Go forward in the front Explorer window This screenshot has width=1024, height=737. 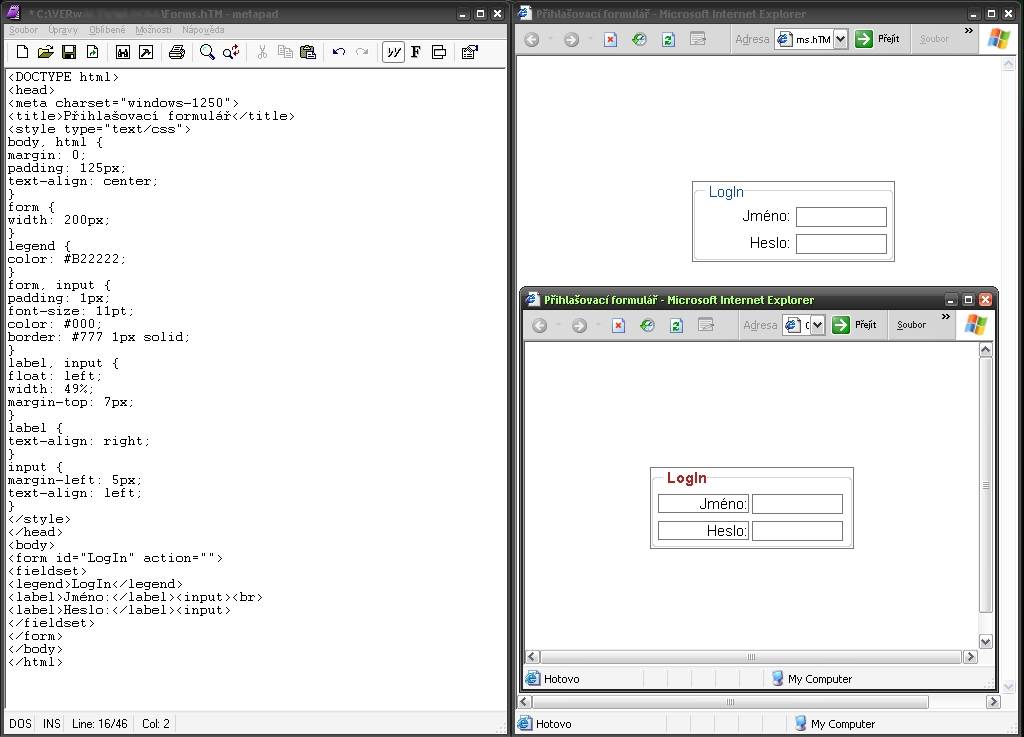[x=579, y=325]
